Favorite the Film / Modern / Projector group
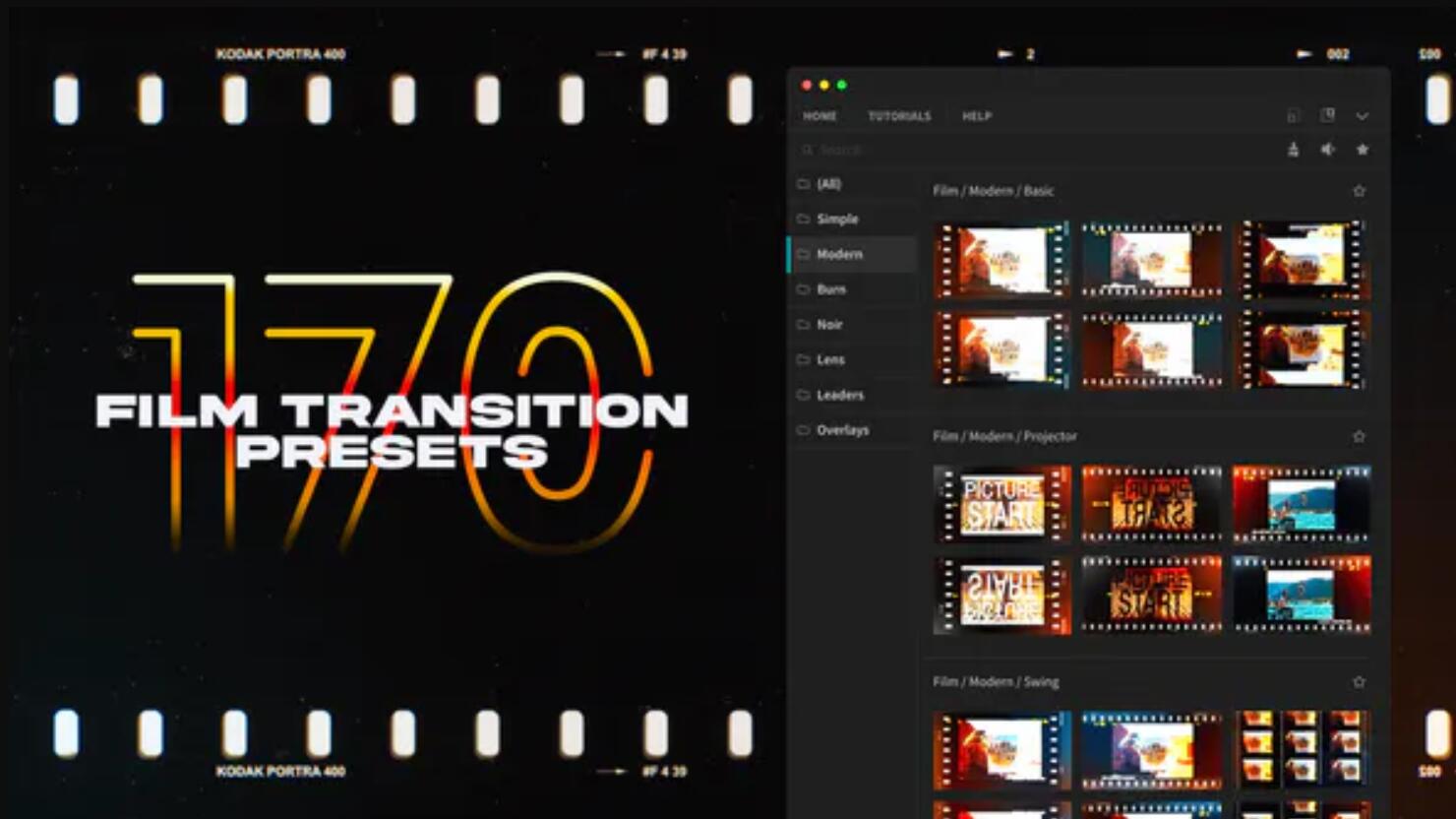The width and height of the screenshot is (1456, 819). click(1360, 436)
